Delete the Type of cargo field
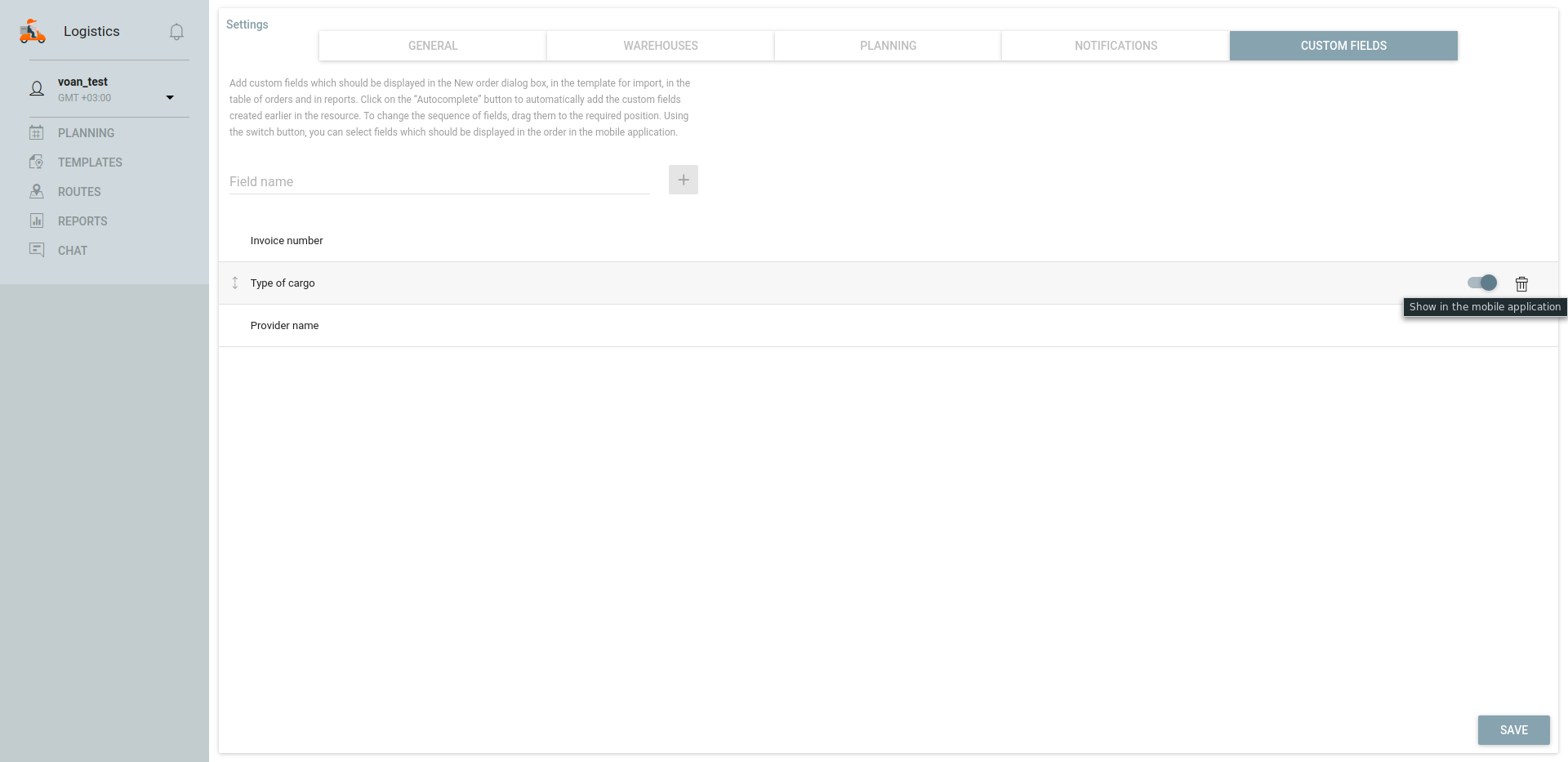 1521,283
